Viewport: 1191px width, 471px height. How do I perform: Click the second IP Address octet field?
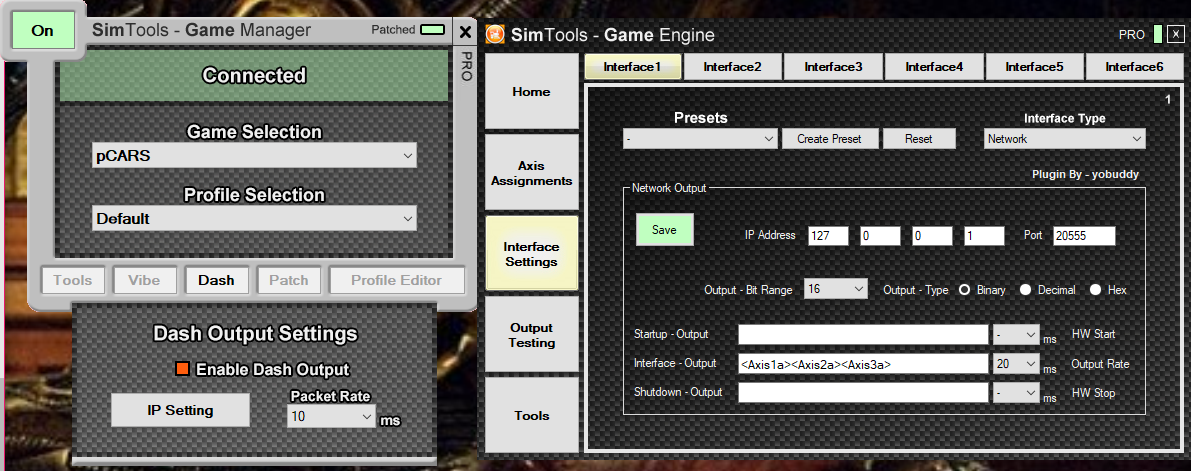(x=880, y=236)
